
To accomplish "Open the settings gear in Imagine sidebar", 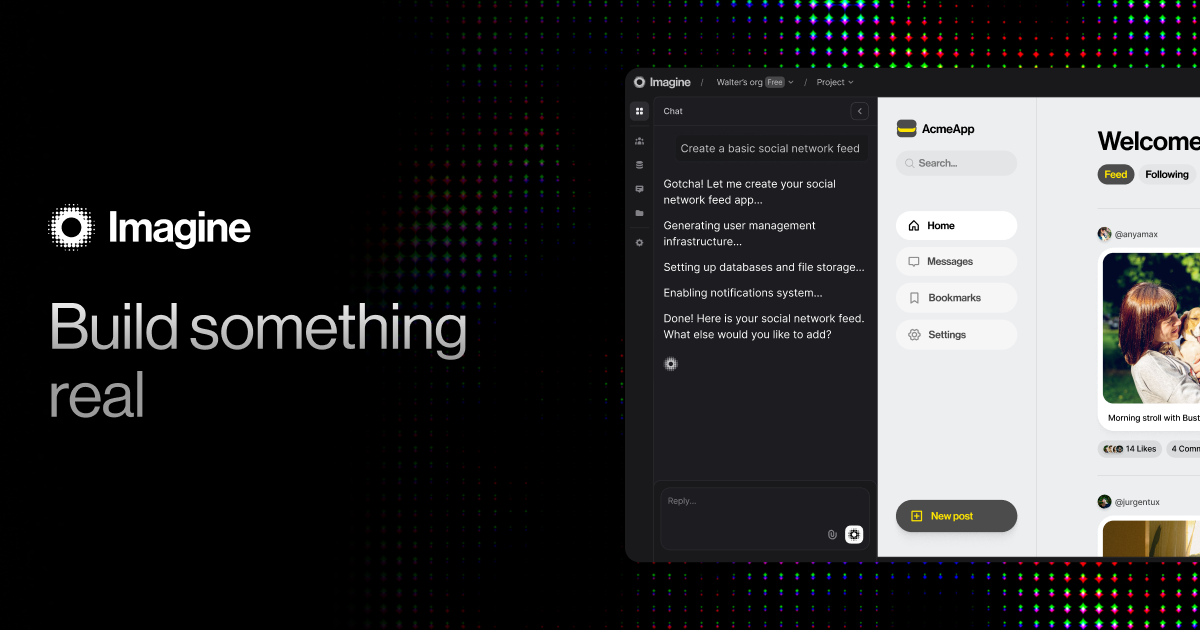I will (639, 243).
